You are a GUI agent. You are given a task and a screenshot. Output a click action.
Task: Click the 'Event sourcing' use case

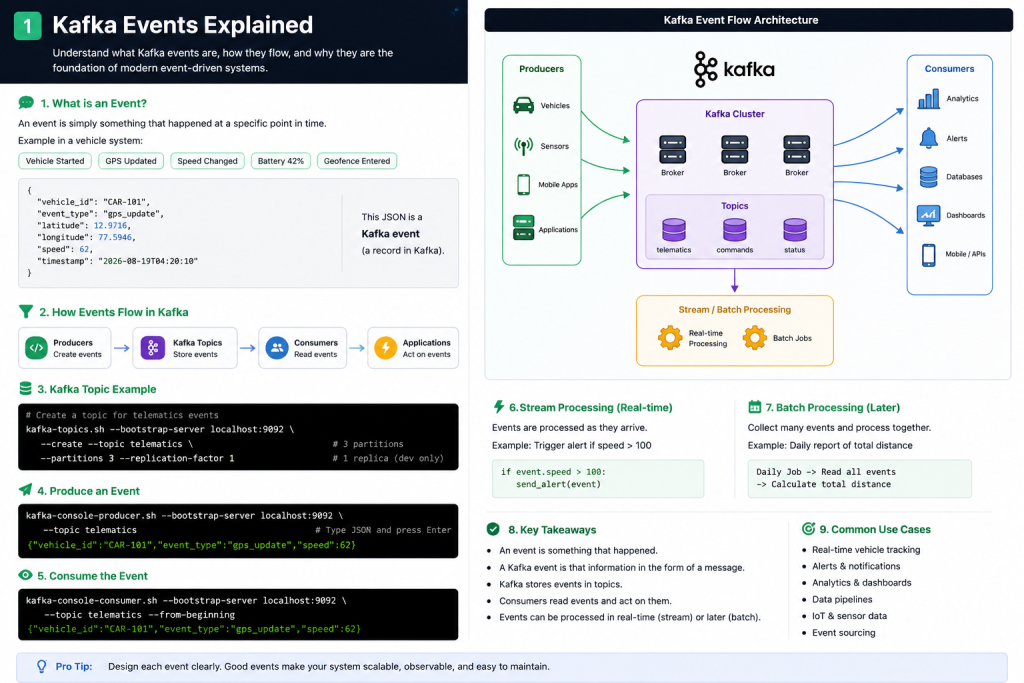[x=843, y=633]
